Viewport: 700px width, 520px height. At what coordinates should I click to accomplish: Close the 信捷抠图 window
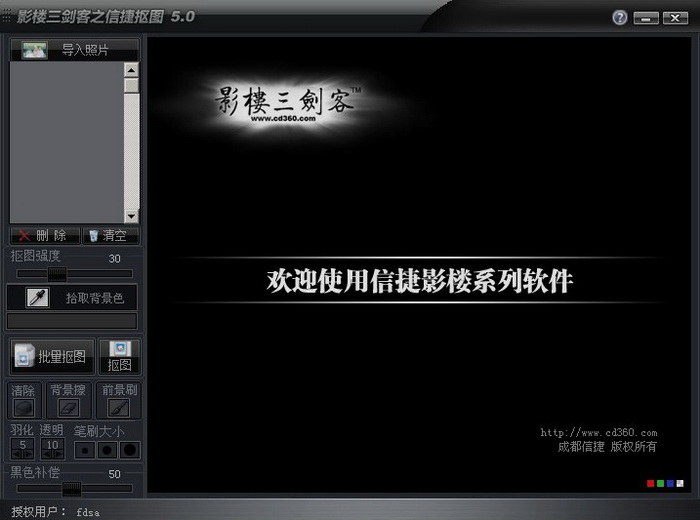(675, 18)
